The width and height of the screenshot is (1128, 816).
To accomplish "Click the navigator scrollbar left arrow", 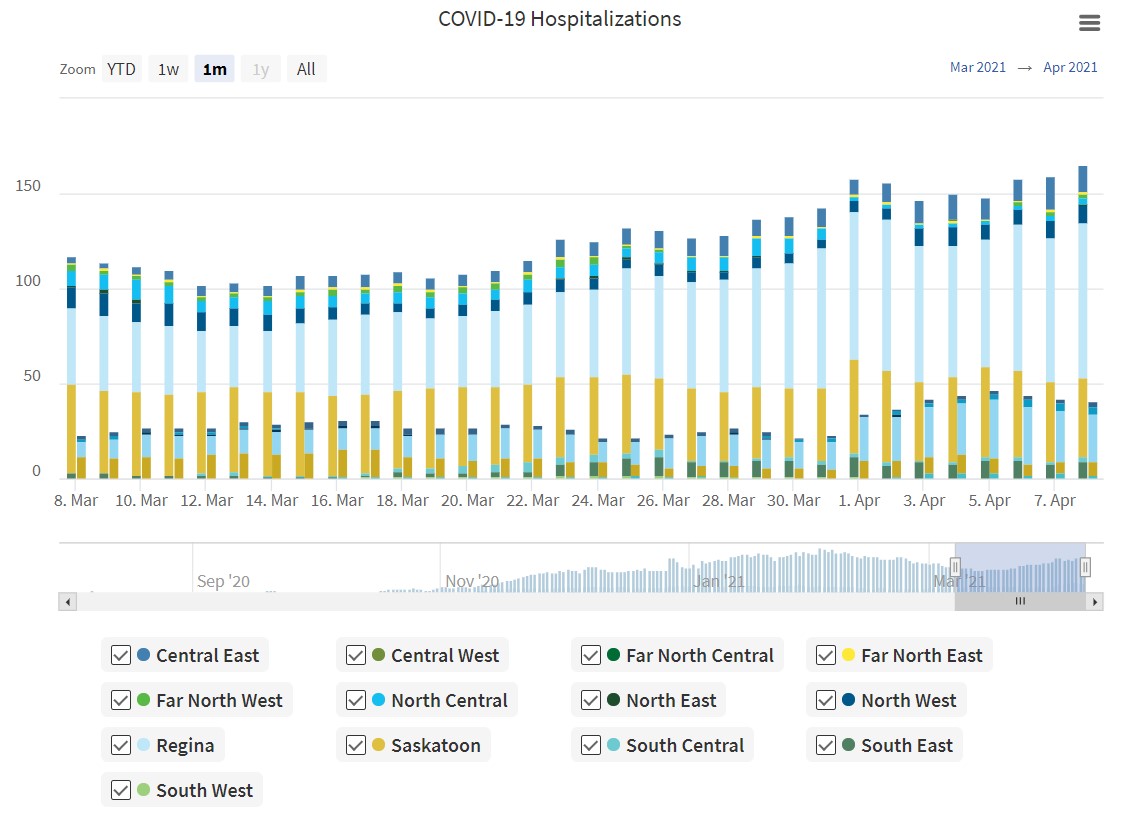I will (x=68, y=602).
